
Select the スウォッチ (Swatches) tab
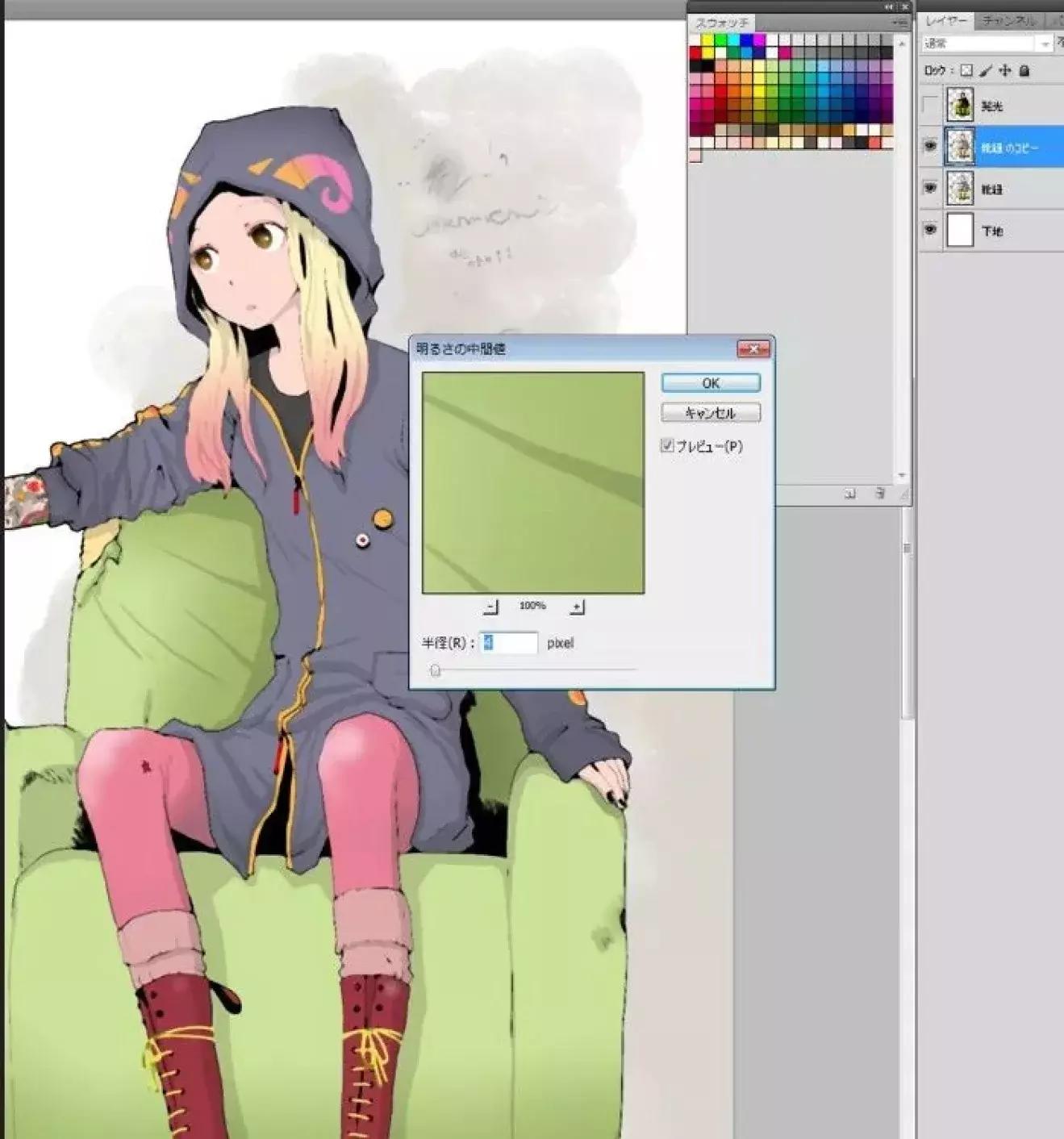pos(721,23)
